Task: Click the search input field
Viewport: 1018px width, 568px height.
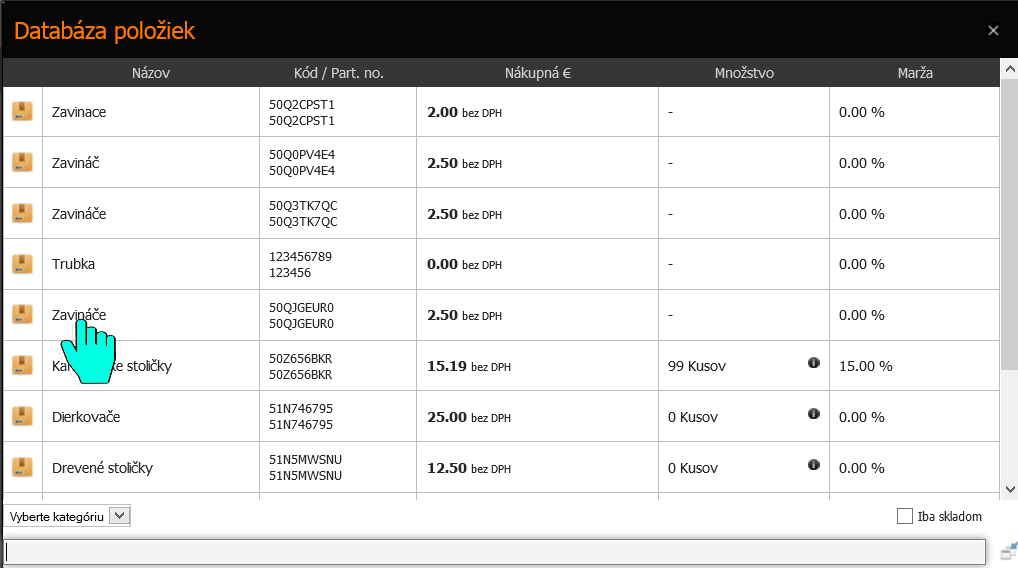Action: coord(495,552)
